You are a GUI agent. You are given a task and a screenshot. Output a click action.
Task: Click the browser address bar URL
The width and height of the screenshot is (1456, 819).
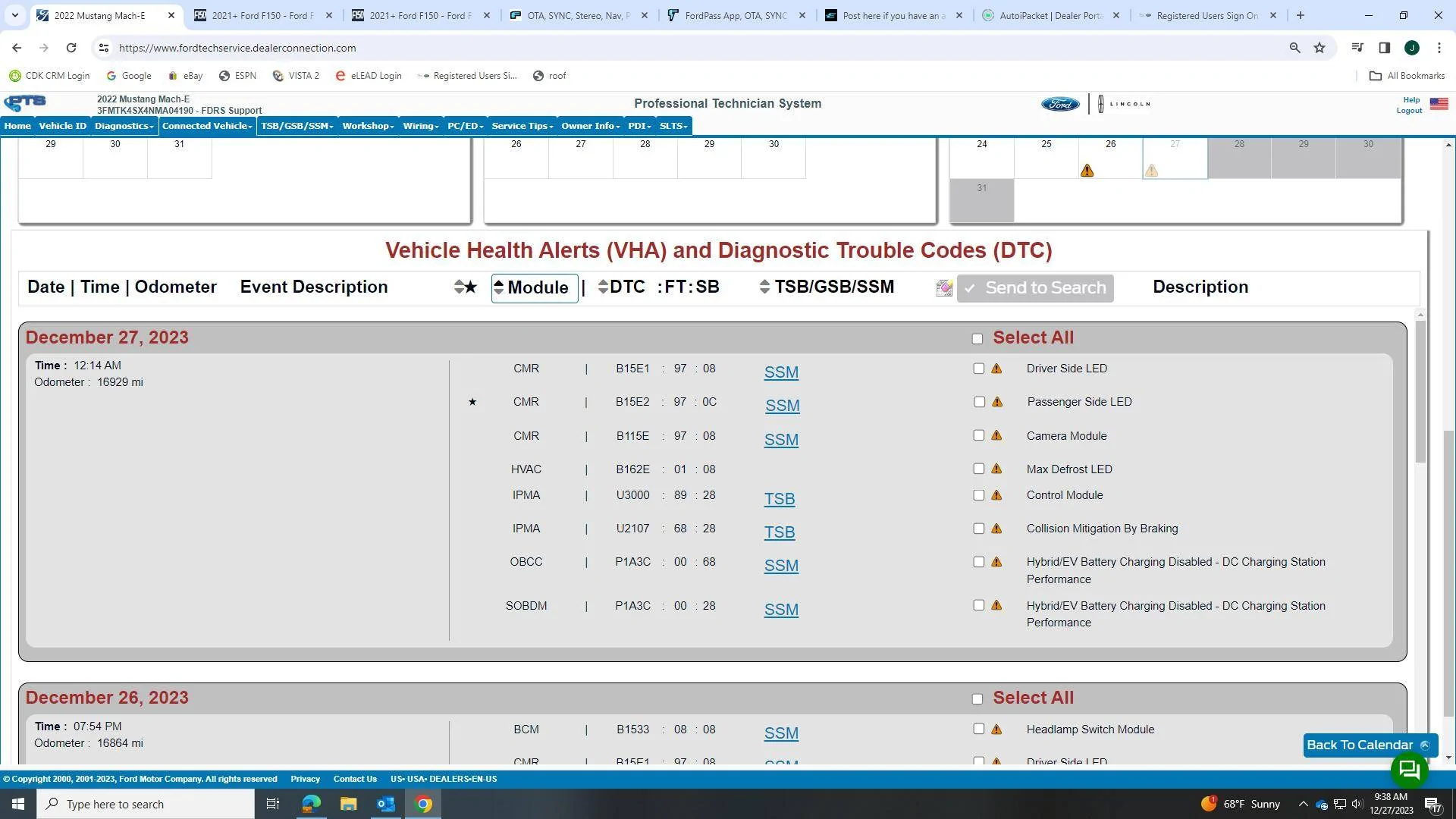[237, 48]
